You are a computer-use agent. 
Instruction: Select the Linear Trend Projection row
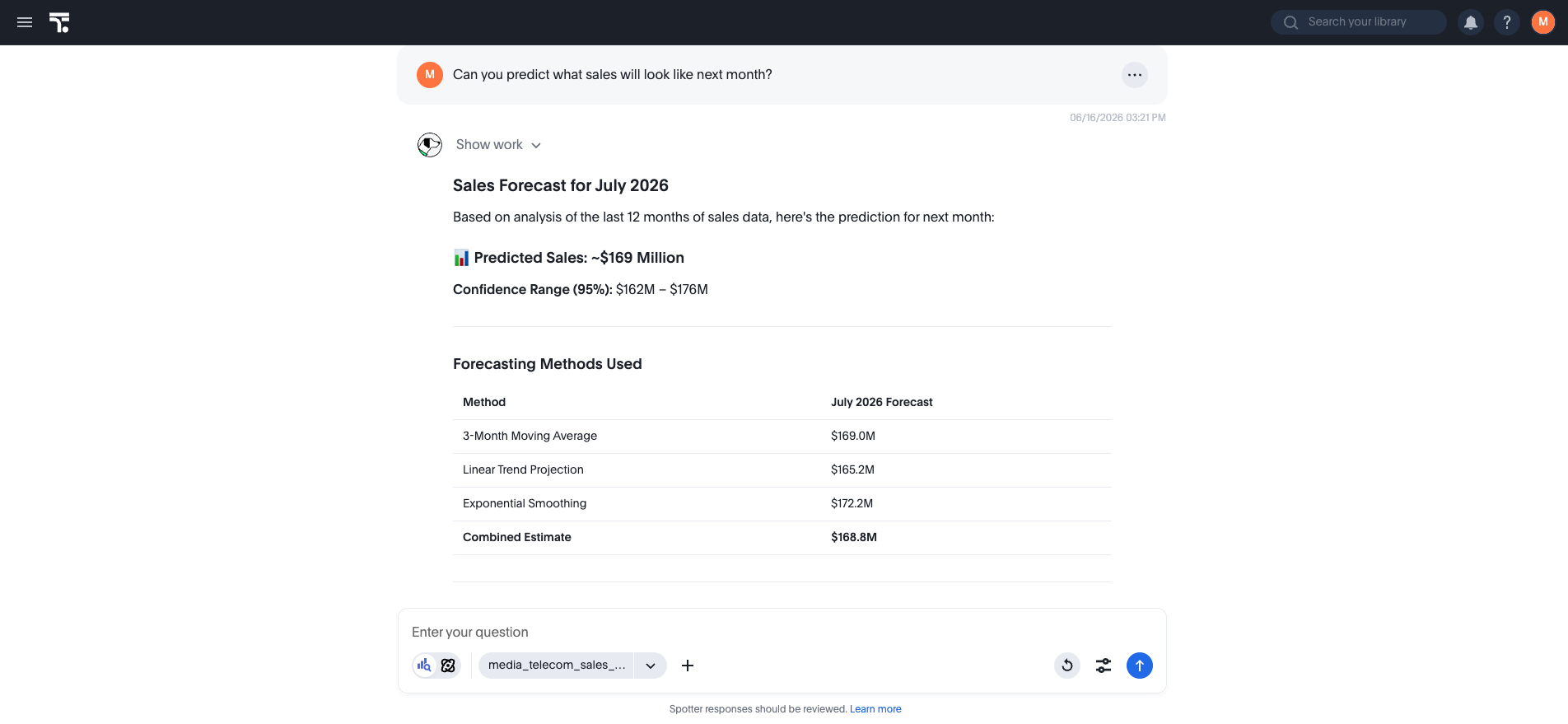tap(782, 470)
